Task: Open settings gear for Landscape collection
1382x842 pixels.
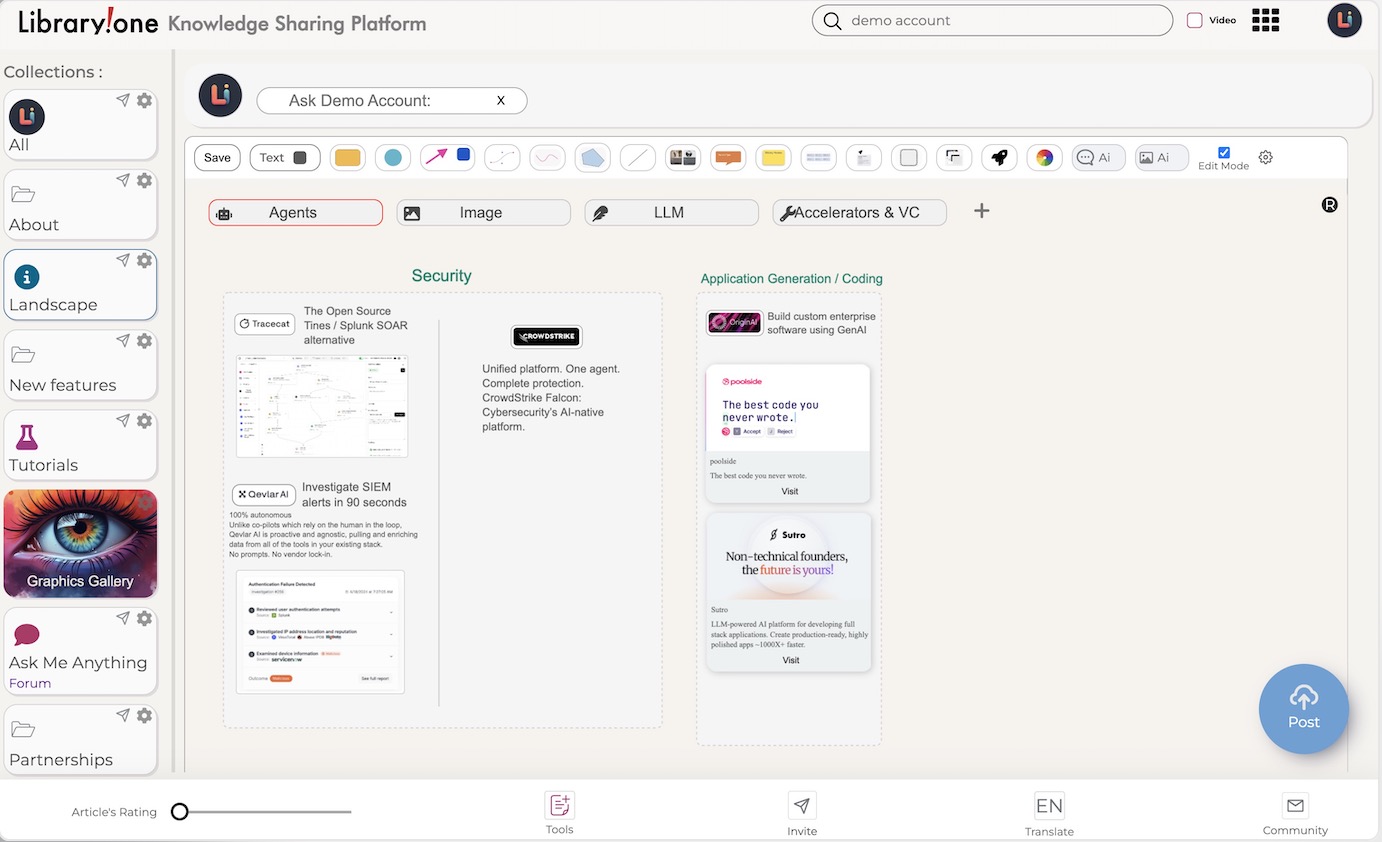Action: 145,260
